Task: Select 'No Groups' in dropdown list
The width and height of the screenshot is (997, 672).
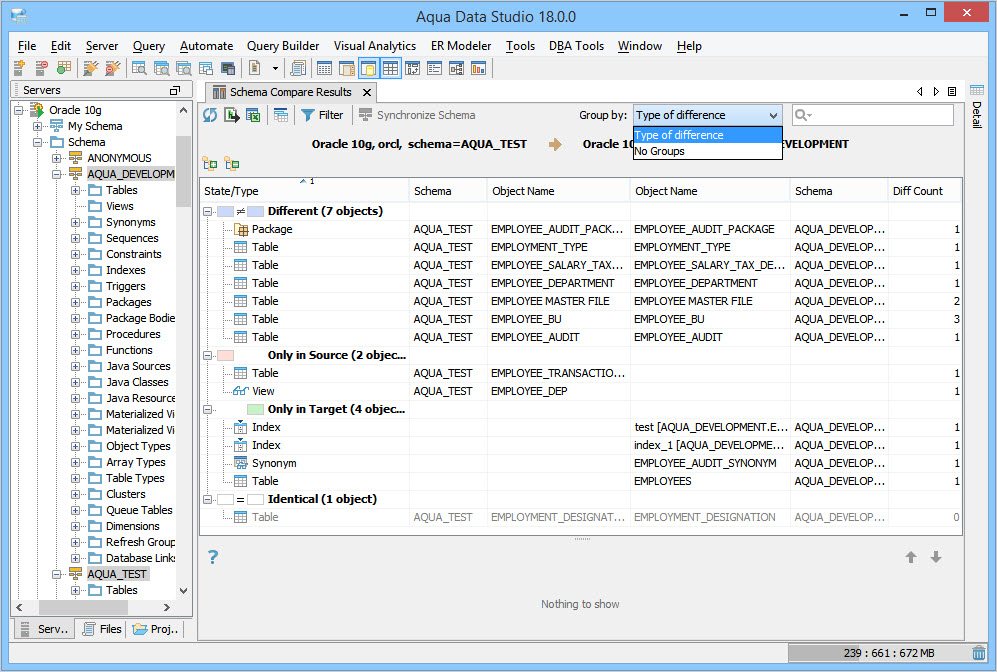Action: pos(707,151)
